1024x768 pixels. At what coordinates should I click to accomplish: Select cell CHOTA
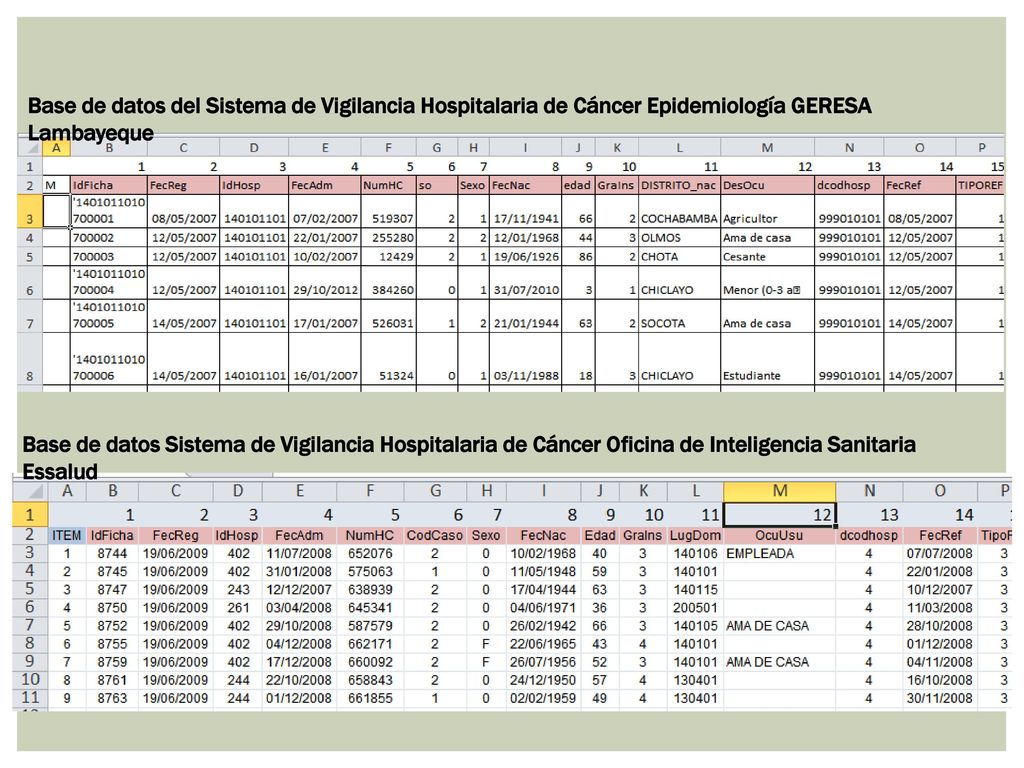pos(679,257)
